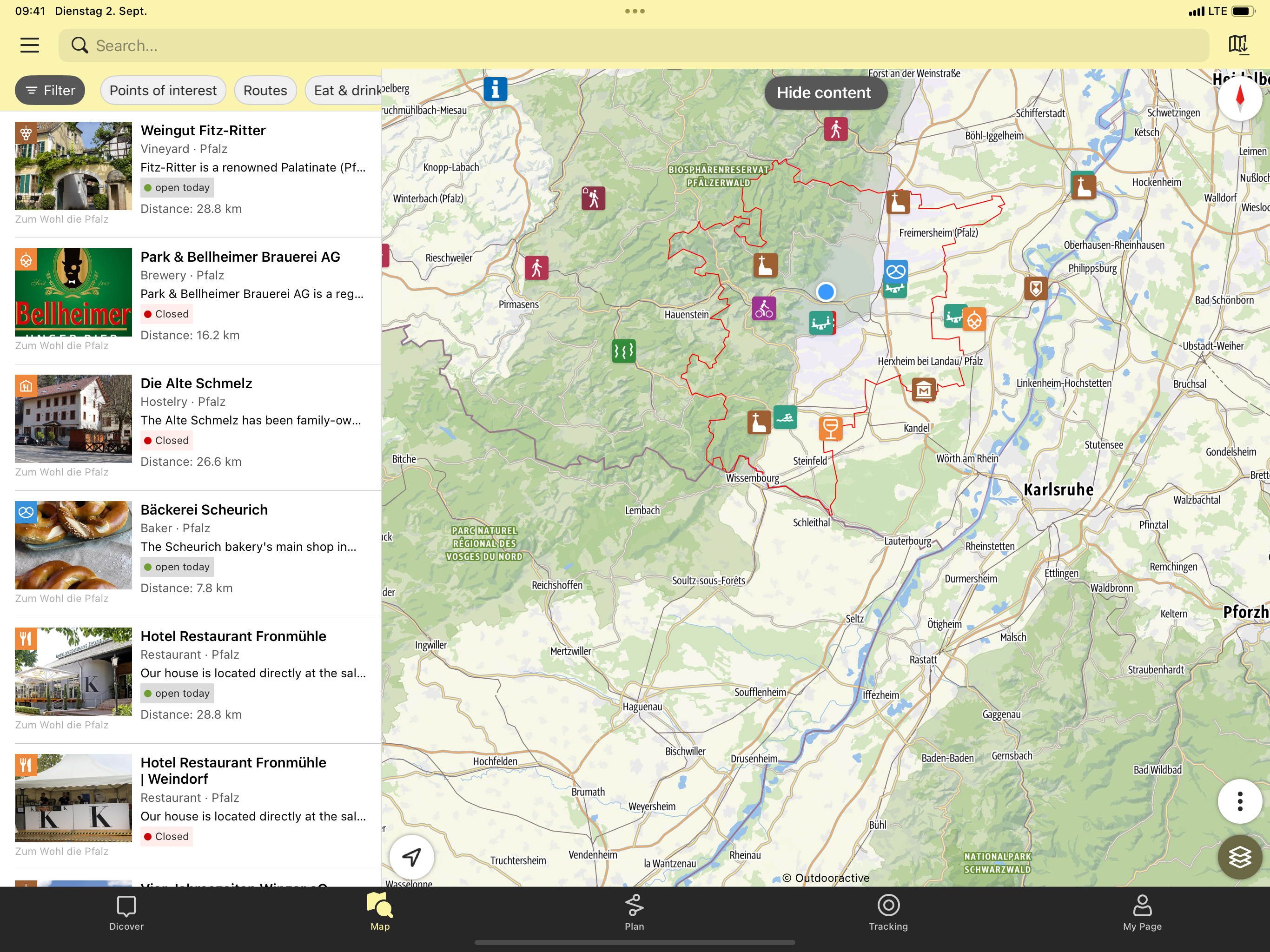Image resolution: width=1270 pixels, height=952 pixels.
Task: Open Bellheimer brewery thumbnail
Action: pos(73,292)
